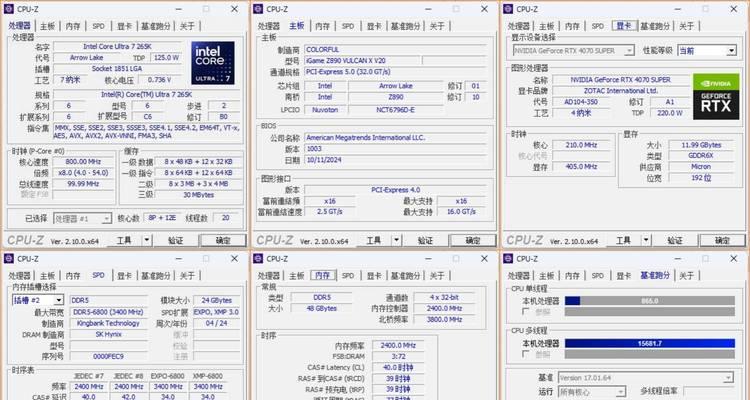Viewport: 750px width, 400px height.
Task: Switch to the SPD tab in the memory timings (48 GBytes) window
Action: pyautogui.click(x=348, y=276)
